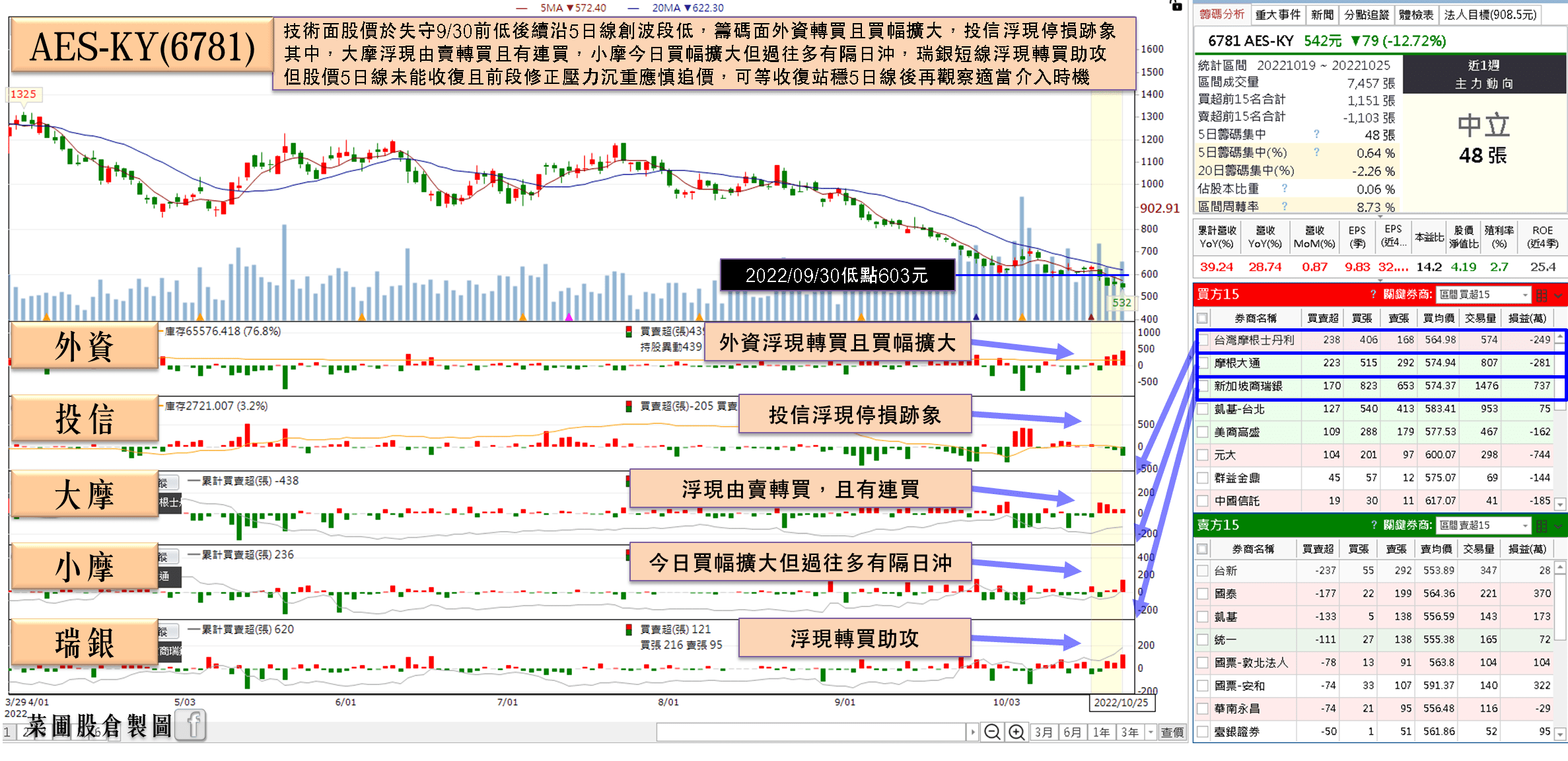Check the 台新 seller row checkbox
The image size is (1568, 761).
click(x=1203, y=571)
